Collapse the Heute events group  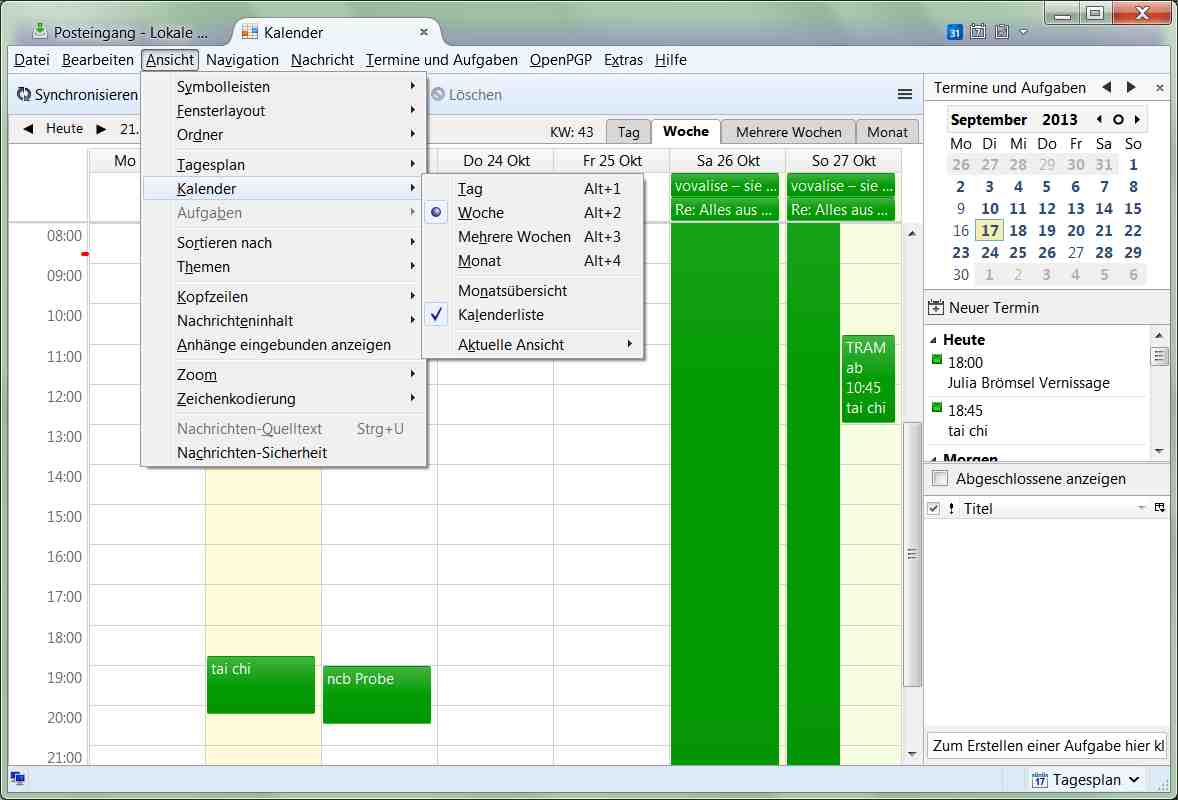pos(935,340)
